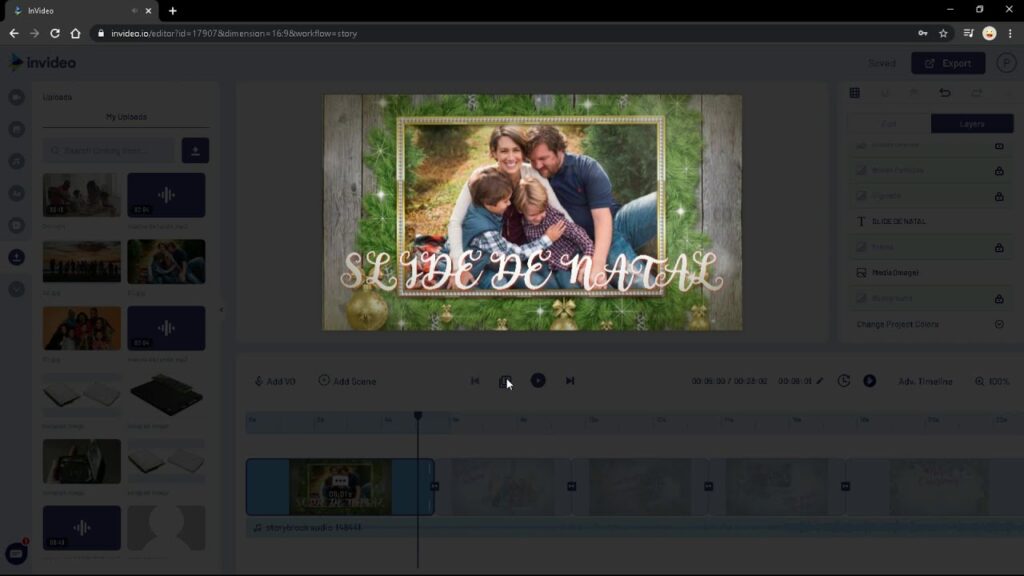Select the first uploaded family video thumbnail
Screen dimensions: 1024x576
[82, 195]
